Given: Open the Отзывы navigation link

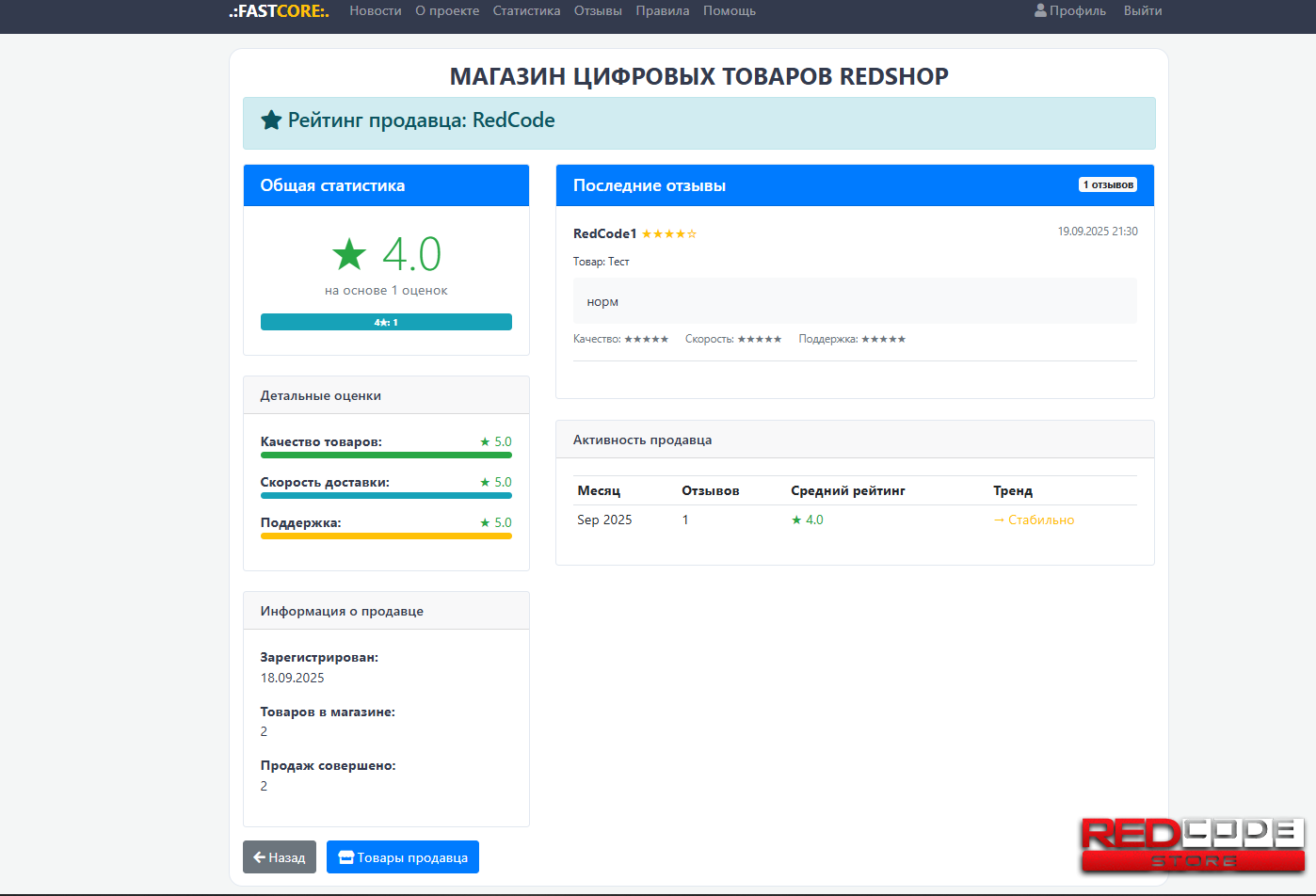Looking at the screenshot, I should tap(598, 11).
